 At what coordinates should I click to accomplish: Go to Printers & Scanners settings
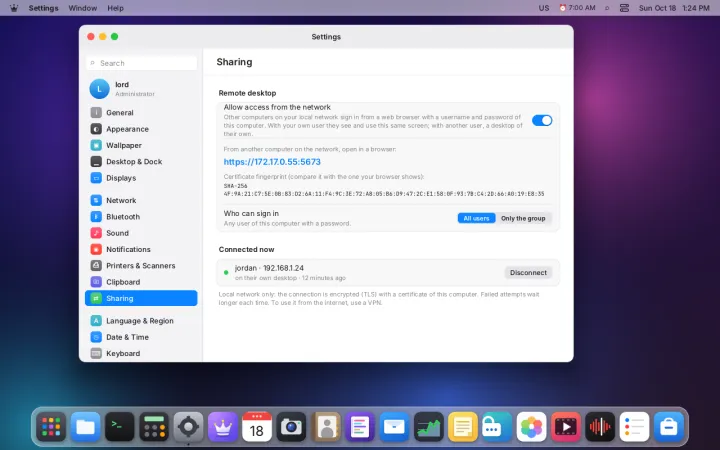(x=141, y=265)
